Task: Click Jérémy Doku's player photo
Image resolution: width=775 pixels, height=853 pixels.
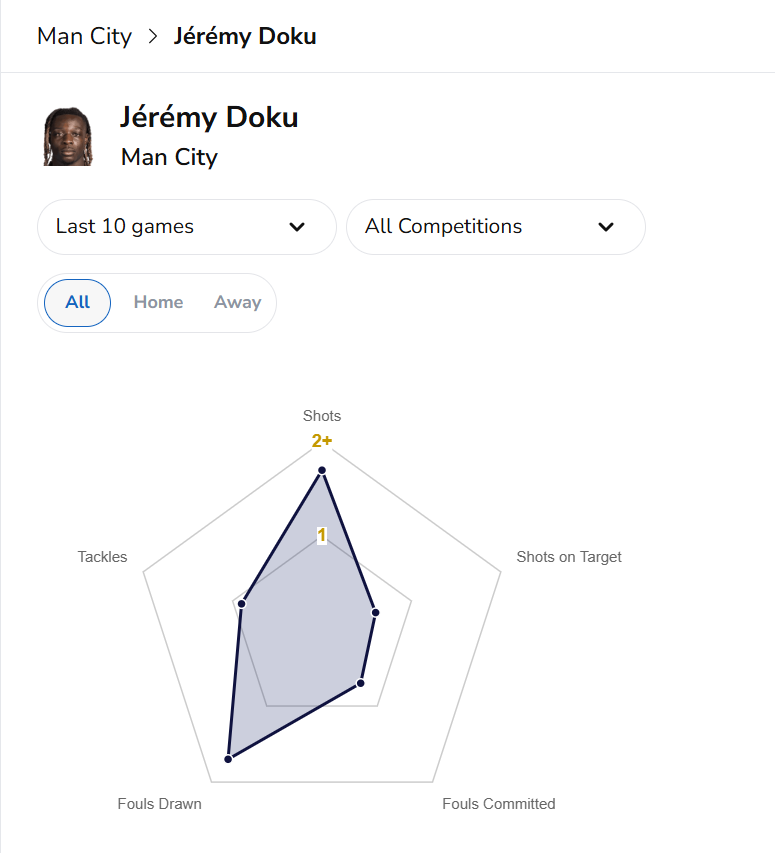Action: [68, 137]
